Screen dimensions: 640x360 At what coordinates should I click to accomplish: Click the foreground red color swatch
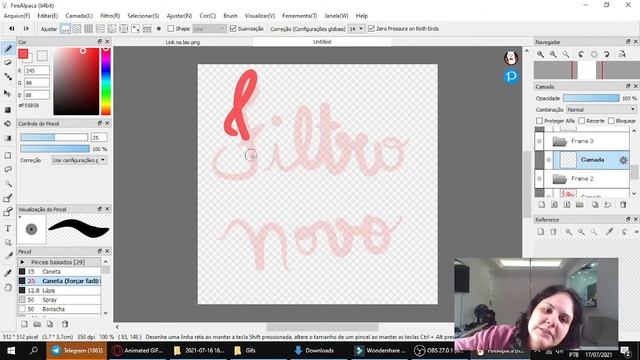(23, 54)
